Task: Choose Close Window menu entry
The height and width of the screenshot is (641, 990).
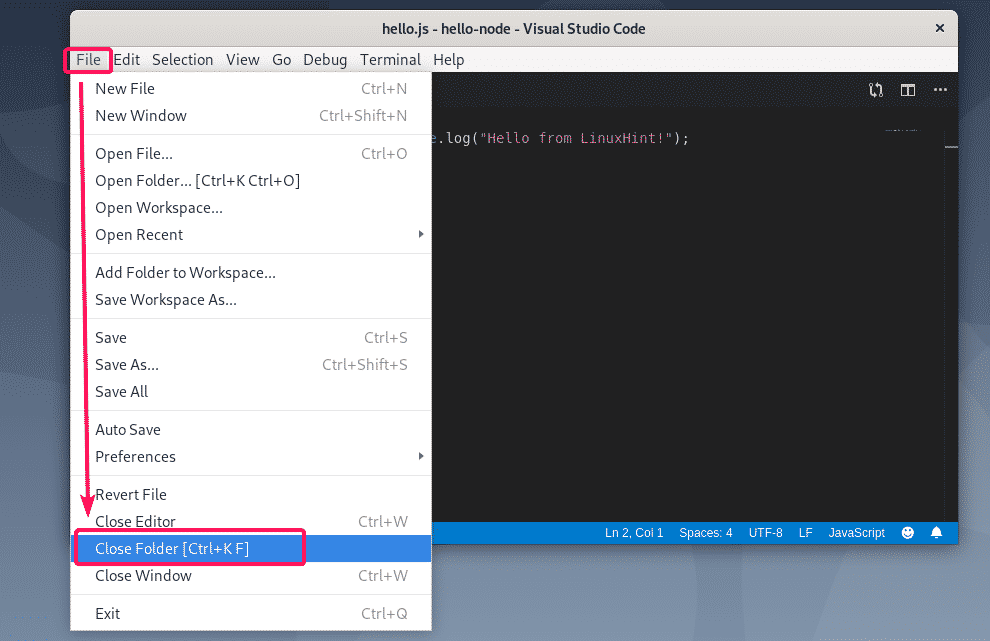Action: point(251,576)
